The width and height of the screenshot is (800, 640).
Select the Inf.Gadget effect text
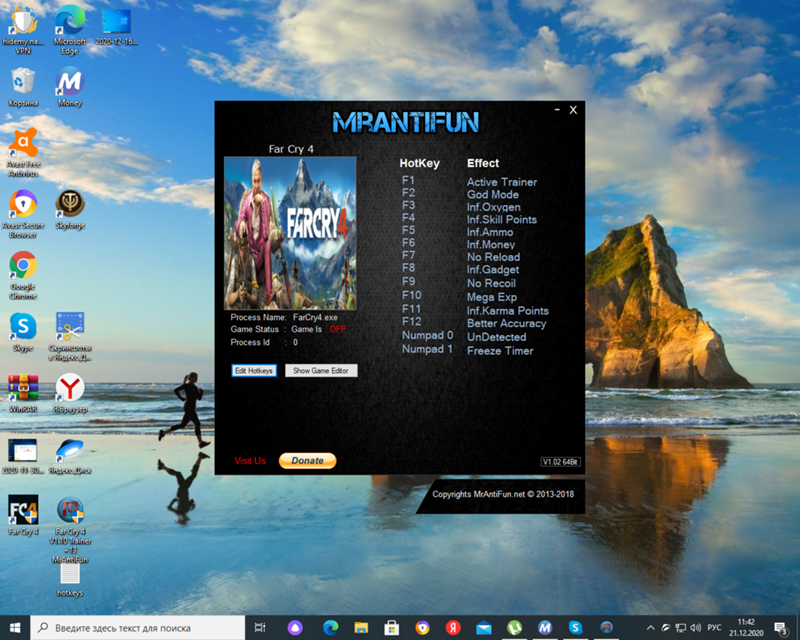493,269
